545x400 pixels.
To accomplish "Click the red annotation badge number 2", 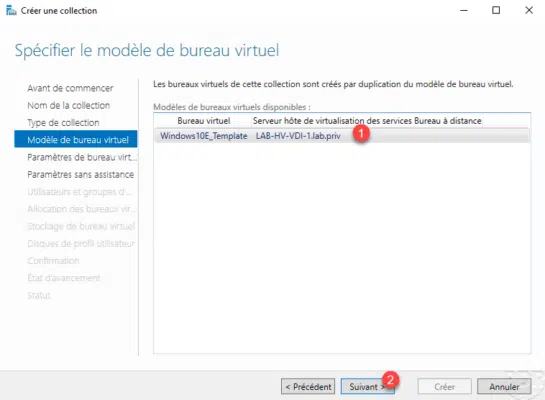I will (390, 379).
